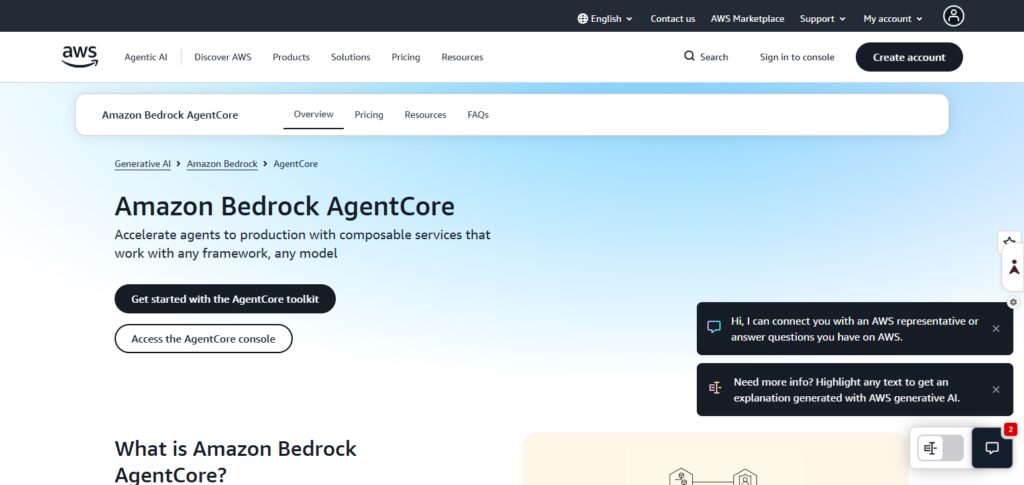Screen dimensions: 1024x485
Task: Expand the Support dropdown
Action: click(823, 19)
